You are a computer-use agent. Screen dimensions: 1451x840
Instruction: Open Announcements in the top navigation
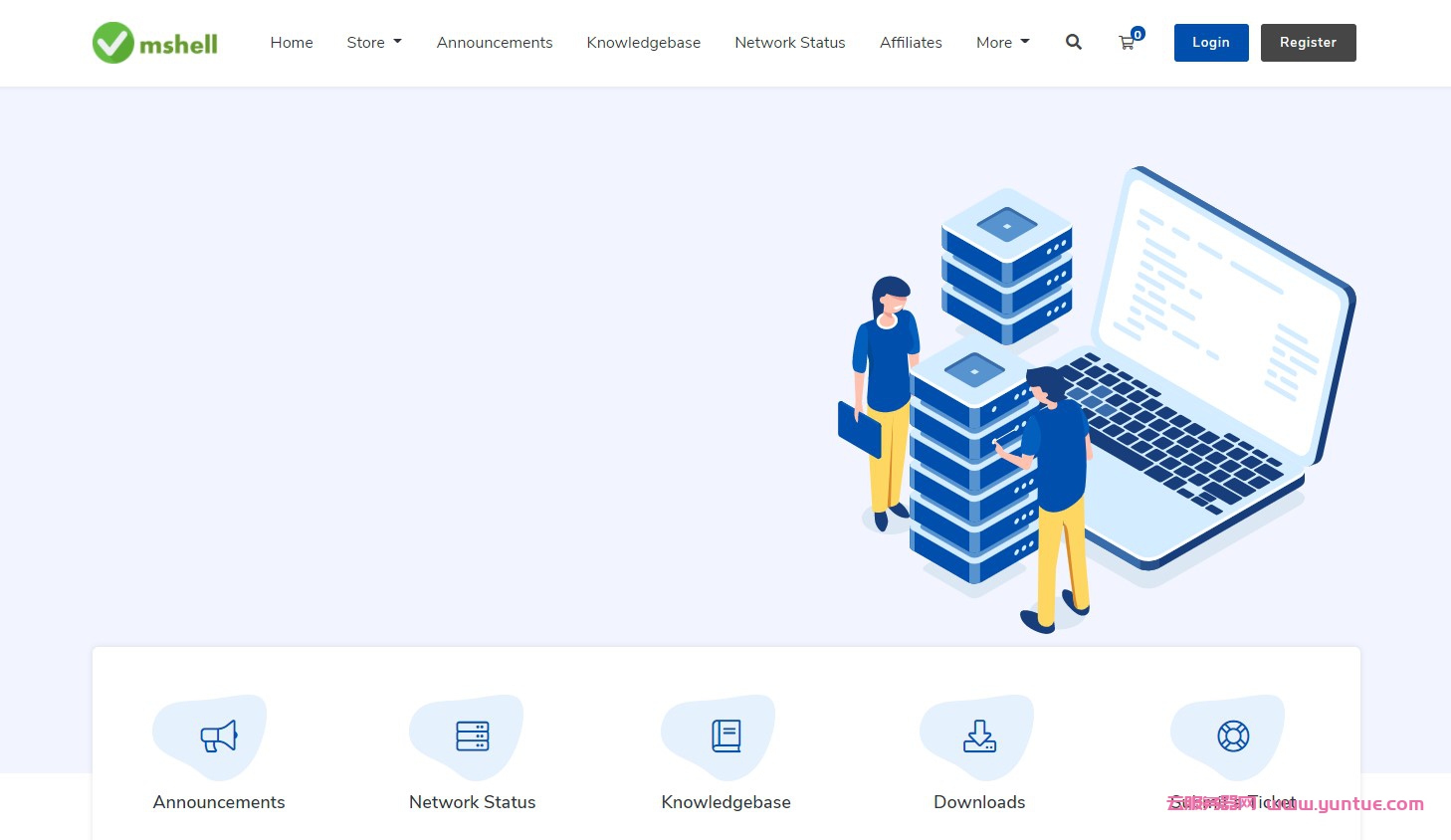pos(495,43)
